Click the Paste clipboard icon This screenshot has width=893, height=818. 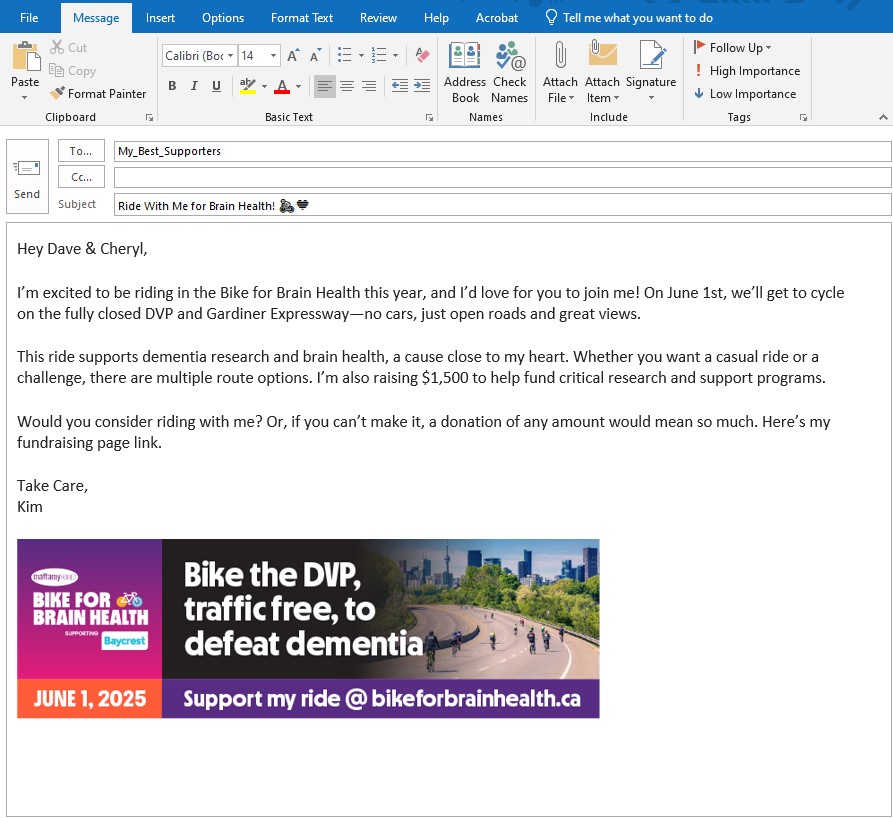[26, 56]
